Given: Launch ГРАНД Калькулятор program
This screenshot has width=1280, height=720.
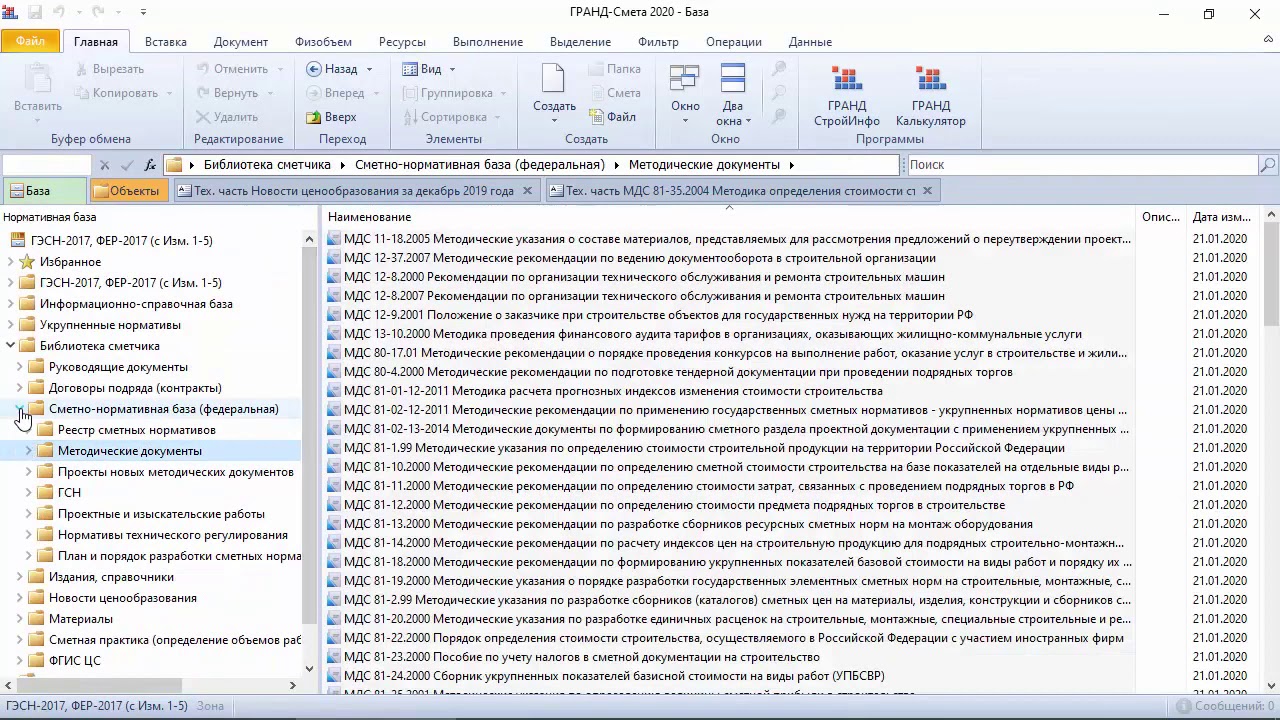Looking at the screenshot, I should [930, 97].
